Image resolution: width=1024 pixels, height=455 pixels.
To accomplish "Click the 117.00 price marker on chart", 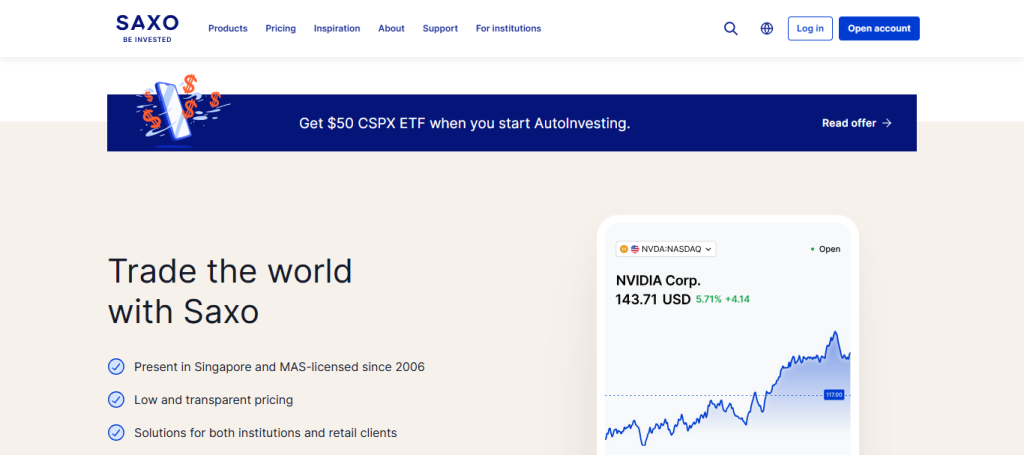I will [x=834, y=395].
